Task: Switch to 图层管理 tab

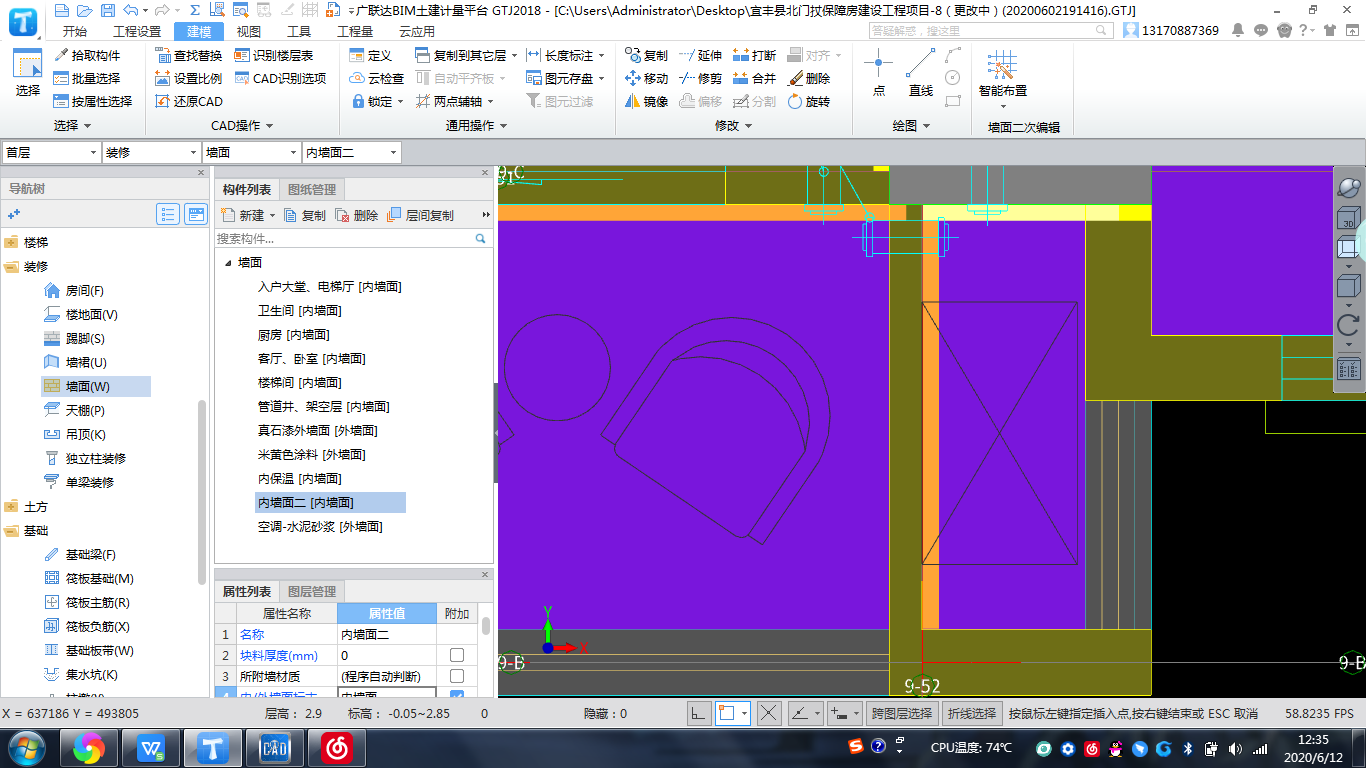Action: tap(311, 592)
